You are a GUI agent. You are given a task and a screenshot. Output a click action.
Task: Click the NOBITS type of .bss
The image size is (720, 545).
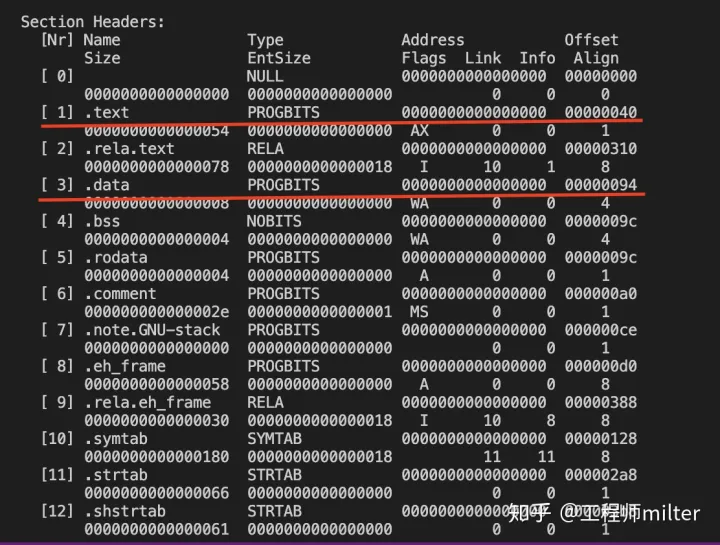tap(274, 221)
